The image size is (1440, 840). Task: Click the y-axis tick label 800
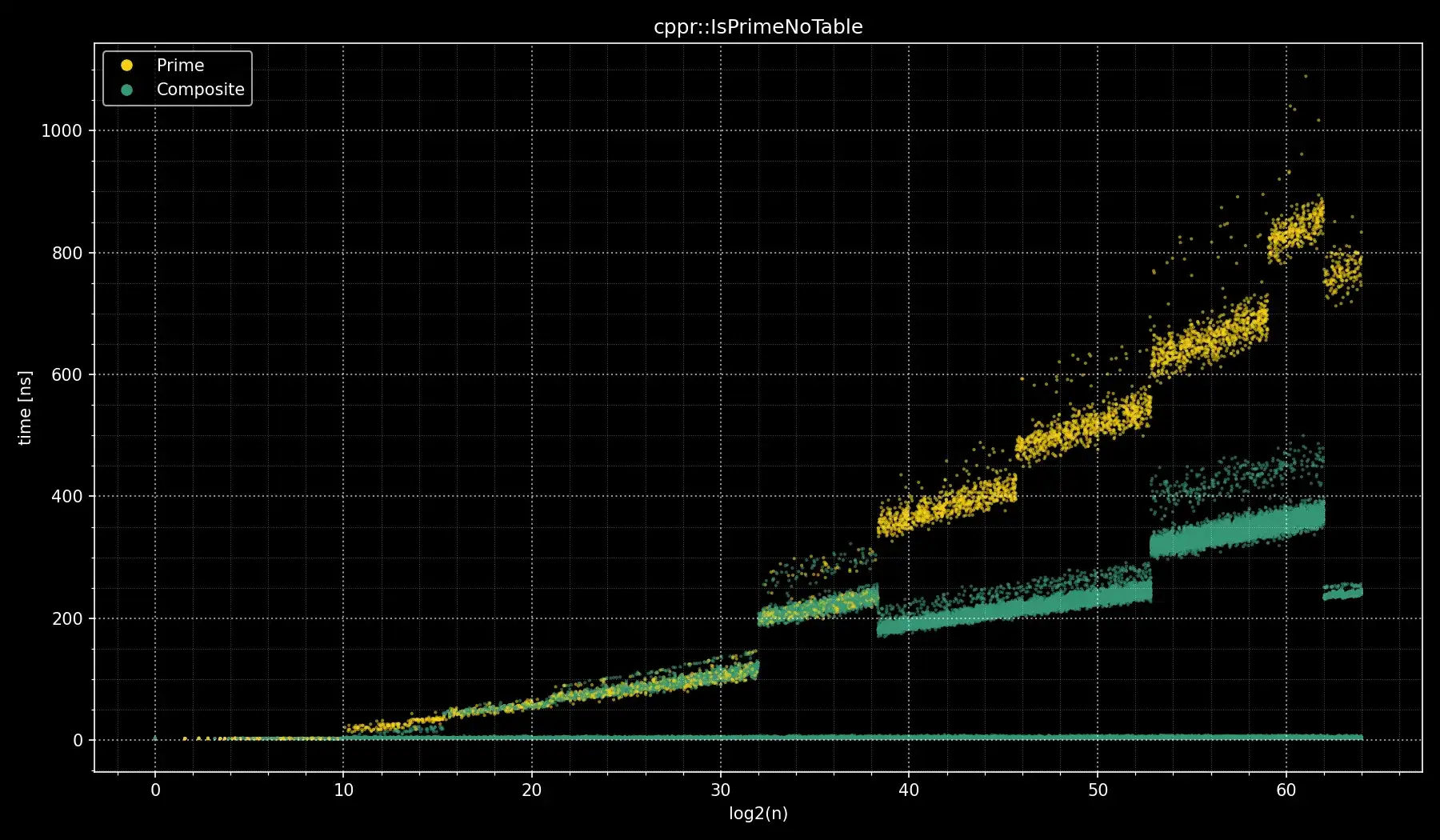(x=67, y=253)
